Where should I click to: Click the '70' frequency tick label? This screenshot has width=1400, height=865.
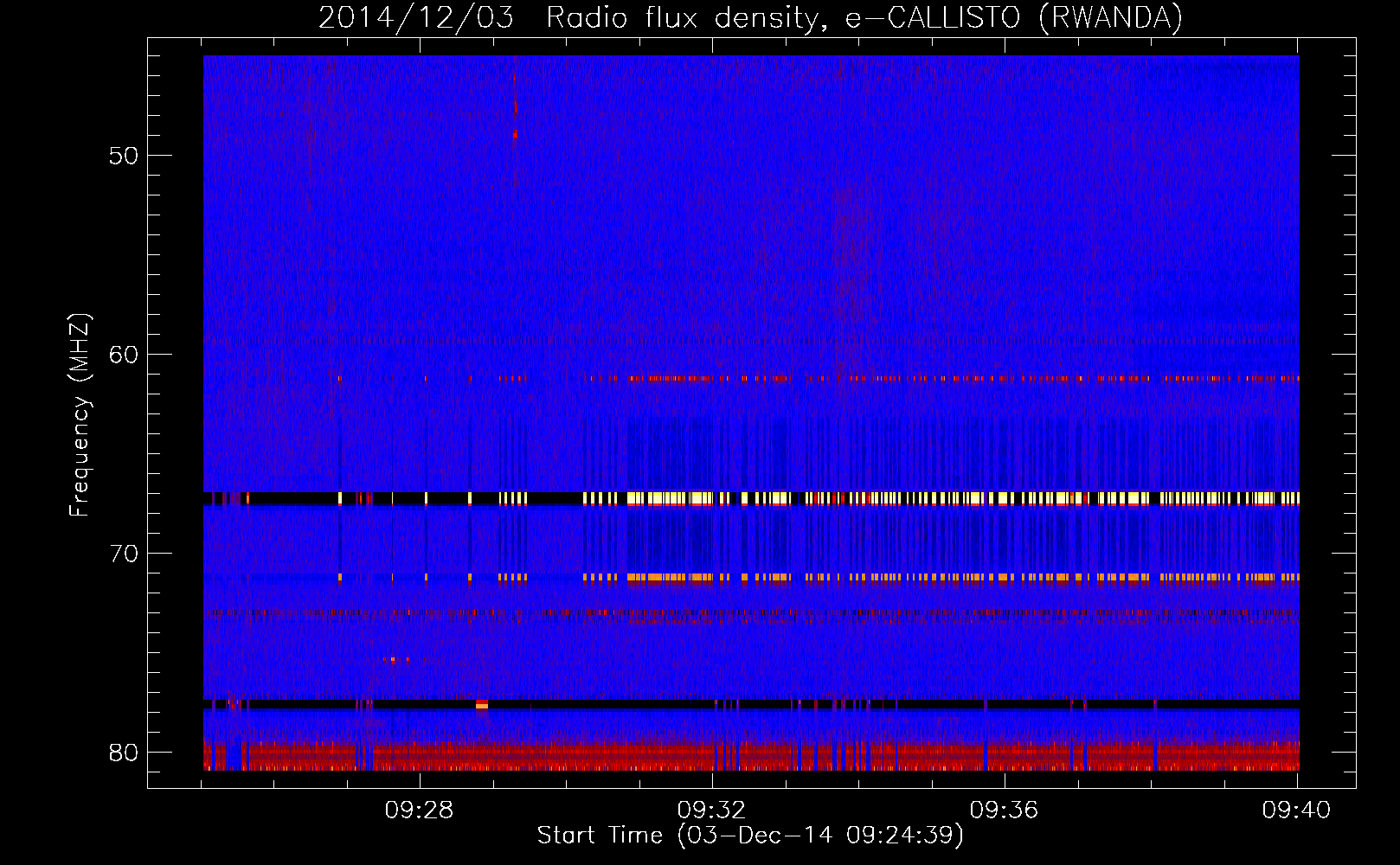click(124, 554)
